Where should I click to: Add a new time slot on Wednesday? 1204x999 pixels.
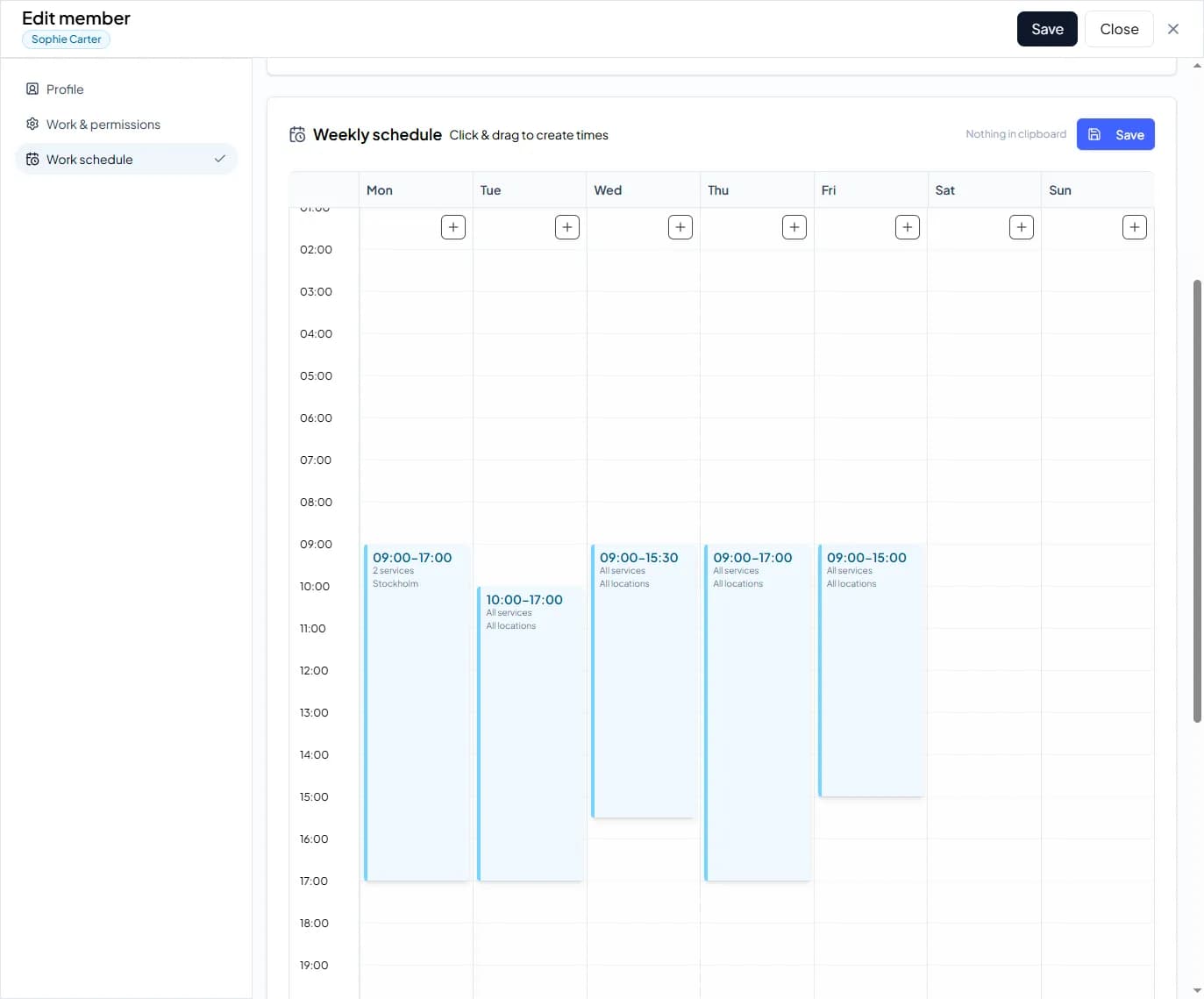click(x=680, y=226)
